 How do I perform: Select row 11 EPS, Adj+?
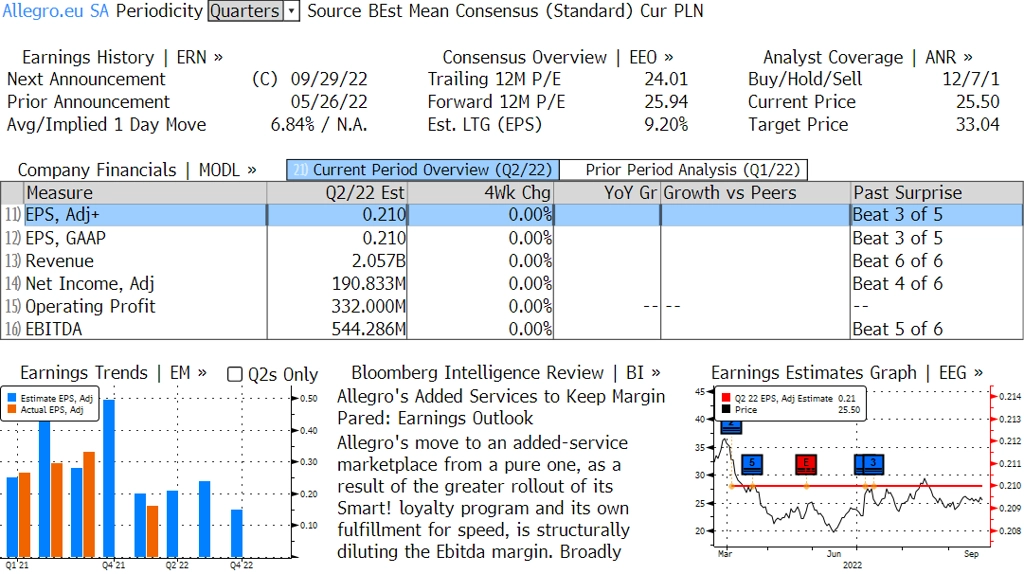click(512, 215)
